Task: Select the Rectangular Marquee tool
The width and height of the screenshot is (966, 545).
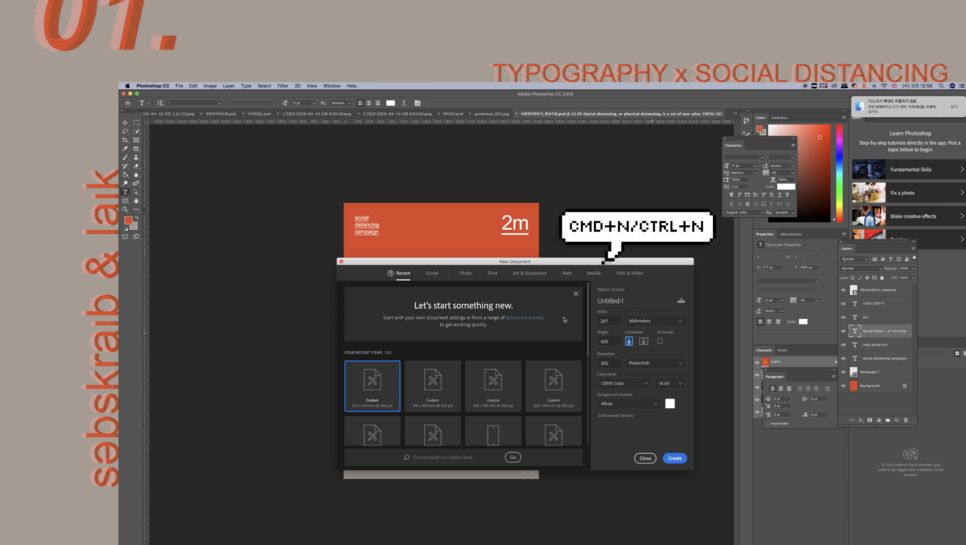Action: pyautogui.click(x=136, y=123)
